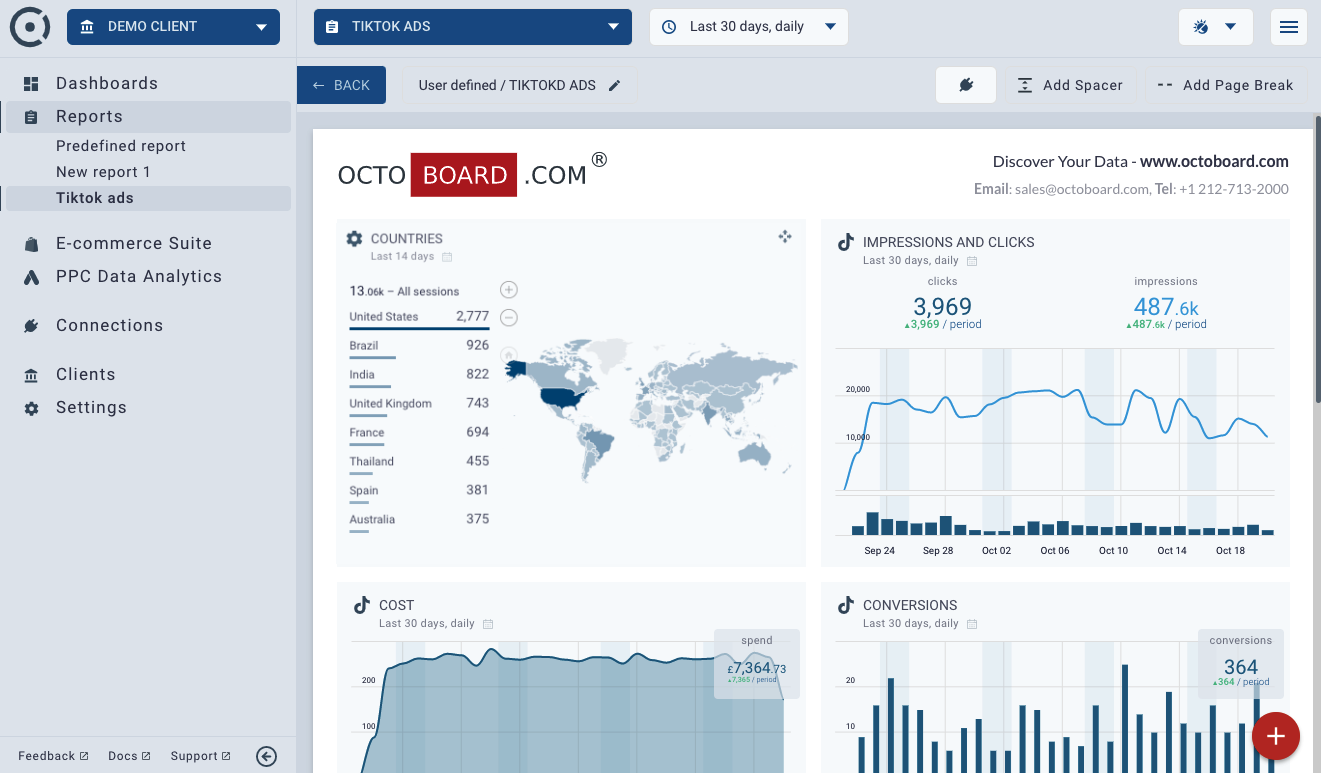This screenshot has width=1321, height=773.
Task: Edit report name via pencil icon
Action: [615, 85]
